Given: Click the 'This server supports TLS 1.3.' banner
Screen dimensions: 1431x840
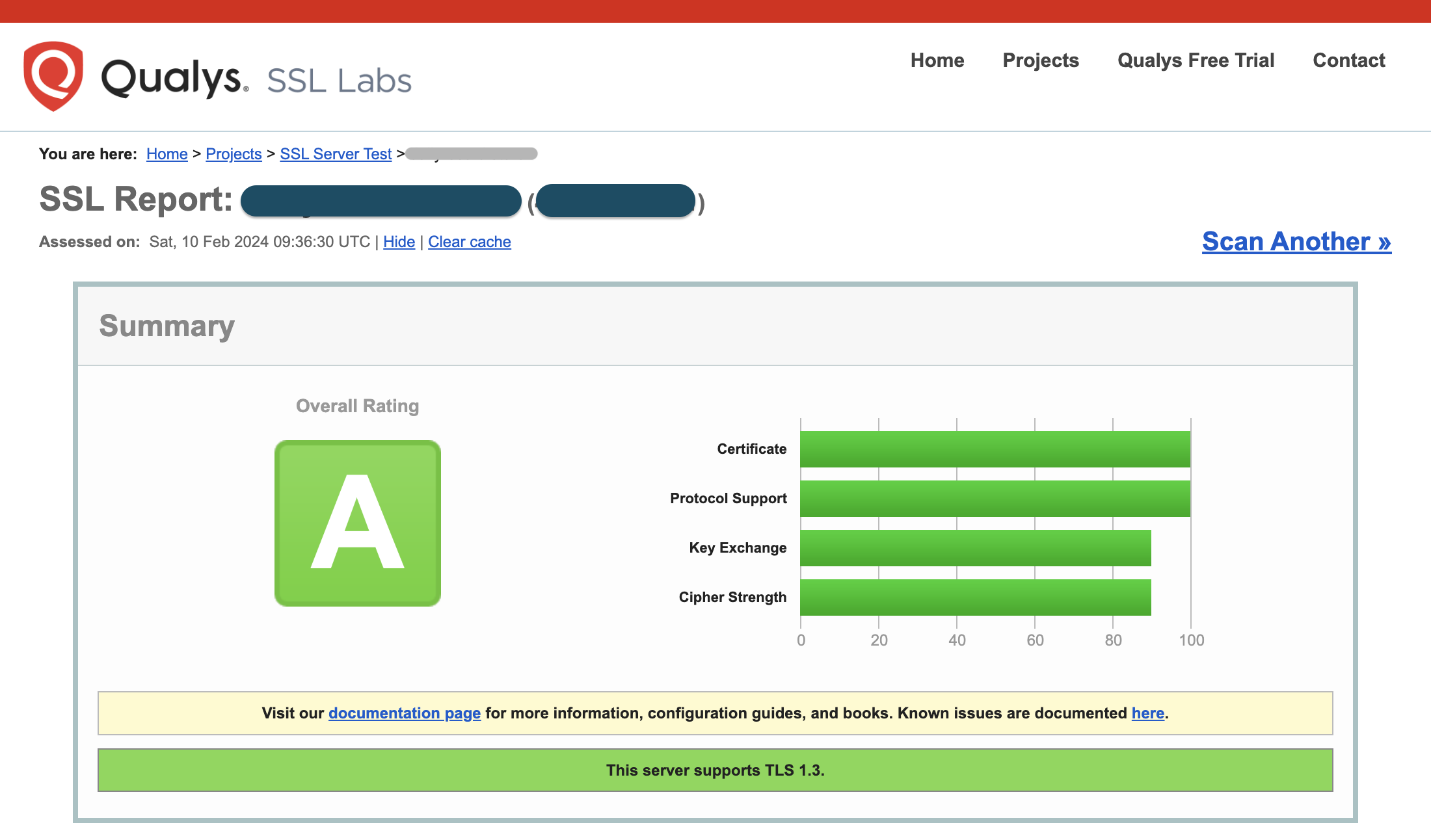Looking at the screenshot, I should click(716, 770).
